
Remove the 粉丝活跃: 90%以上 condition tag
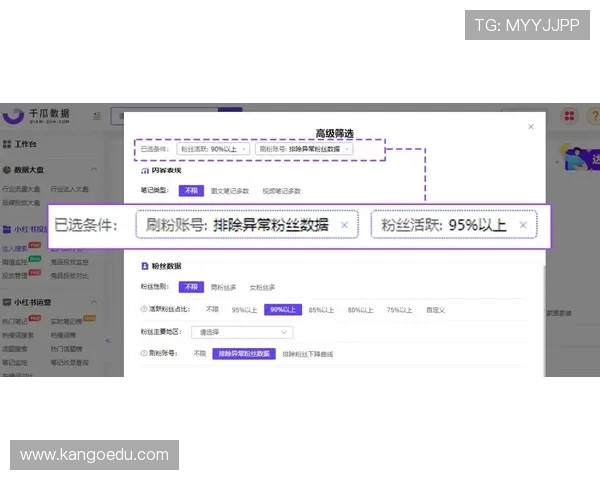coord(244,149)
